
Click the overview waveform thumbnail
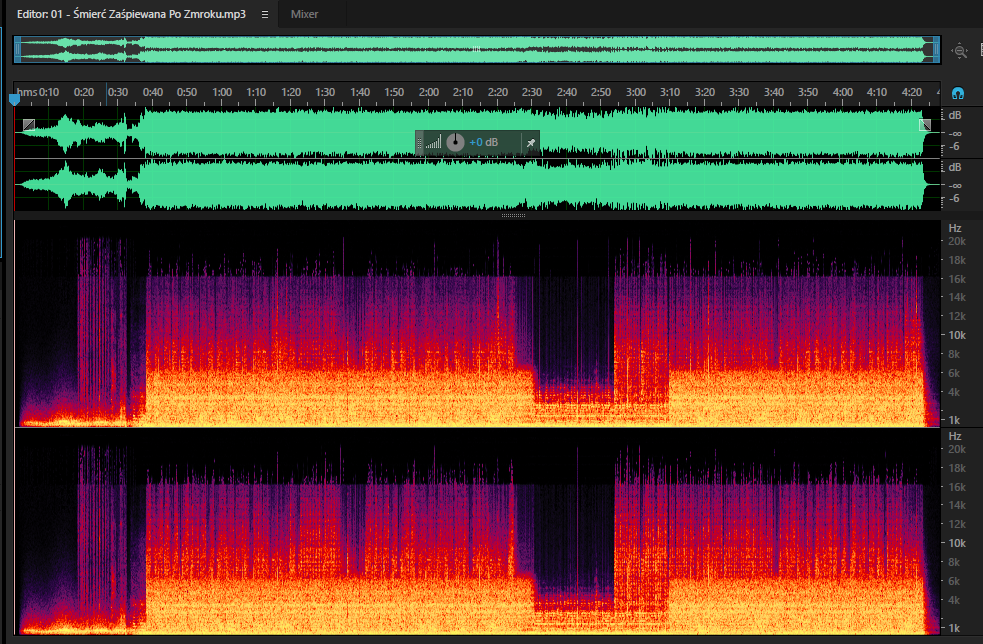click(476, 50)
